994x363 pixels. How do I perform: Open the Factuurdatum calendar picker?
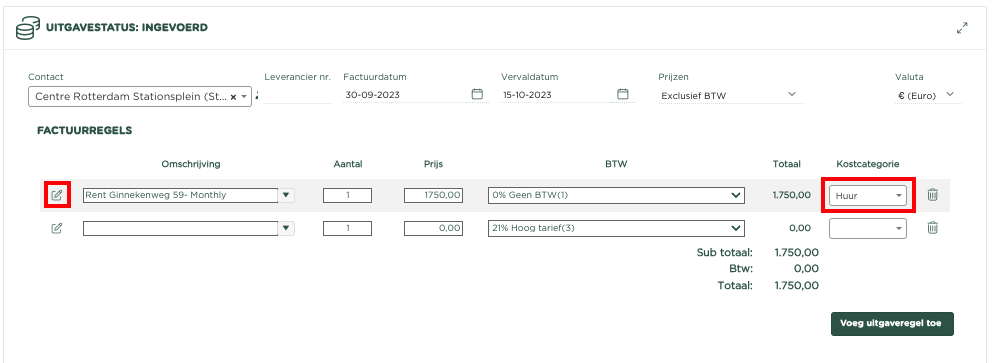coord(477,94)
